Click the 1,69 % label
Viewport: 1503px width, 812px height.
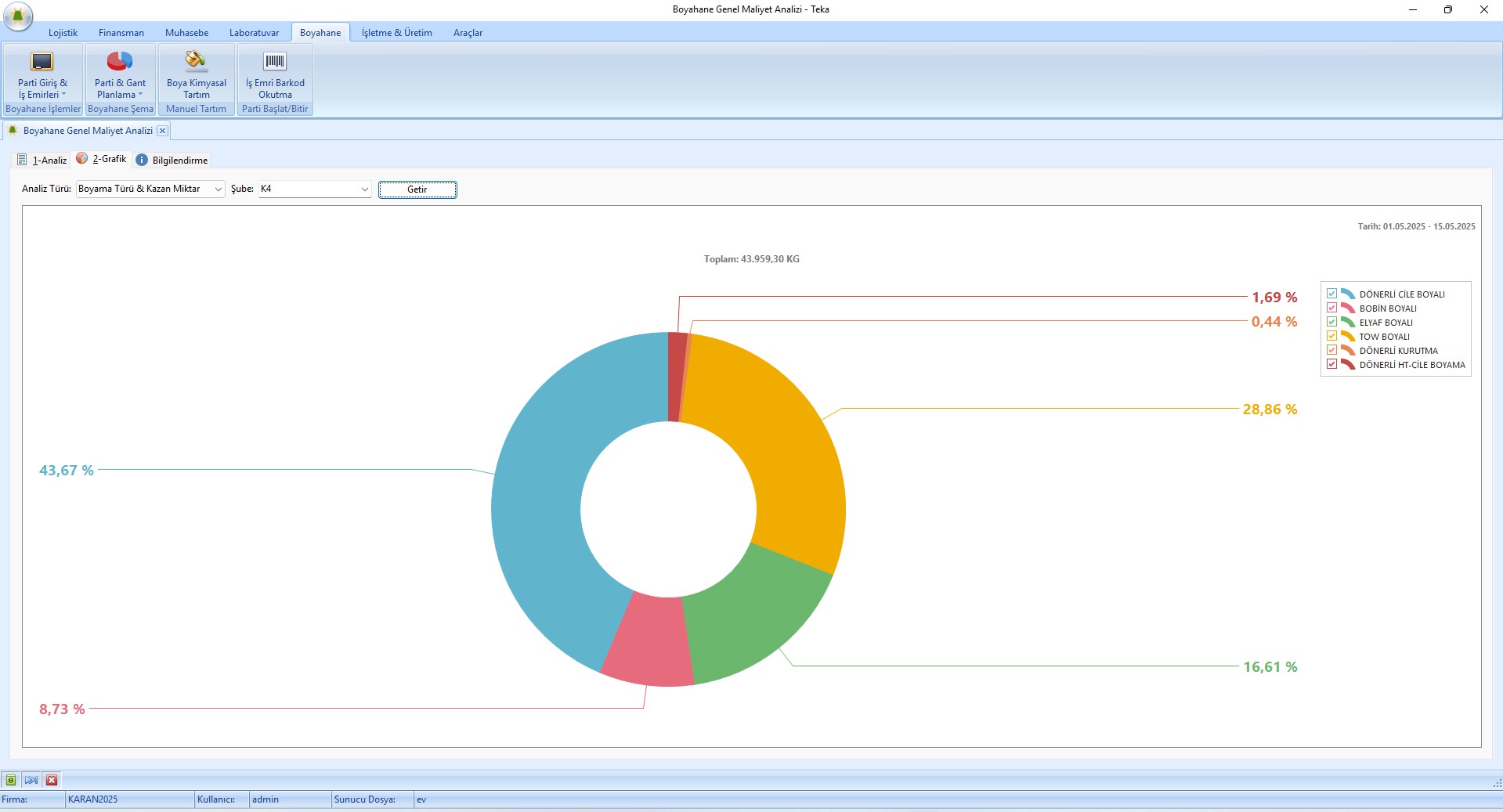(x=1274, y=297)
